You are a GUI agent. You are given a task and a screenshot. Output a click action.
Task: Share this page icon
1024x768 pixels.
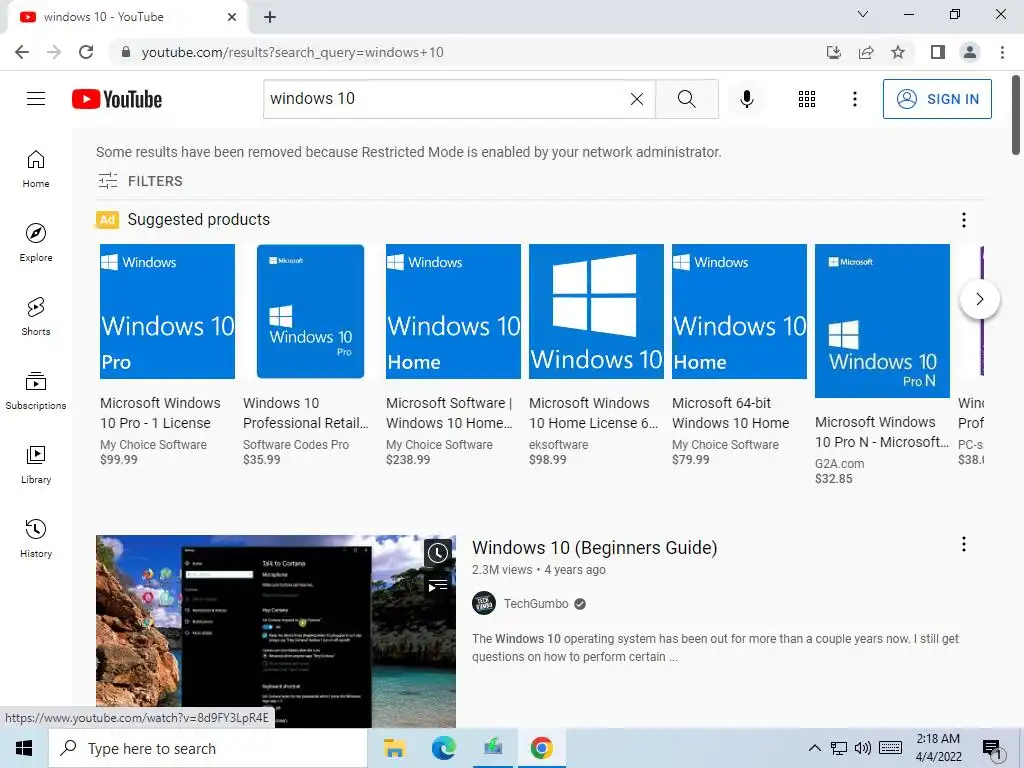pyautogui.click(x=866, y=52)
